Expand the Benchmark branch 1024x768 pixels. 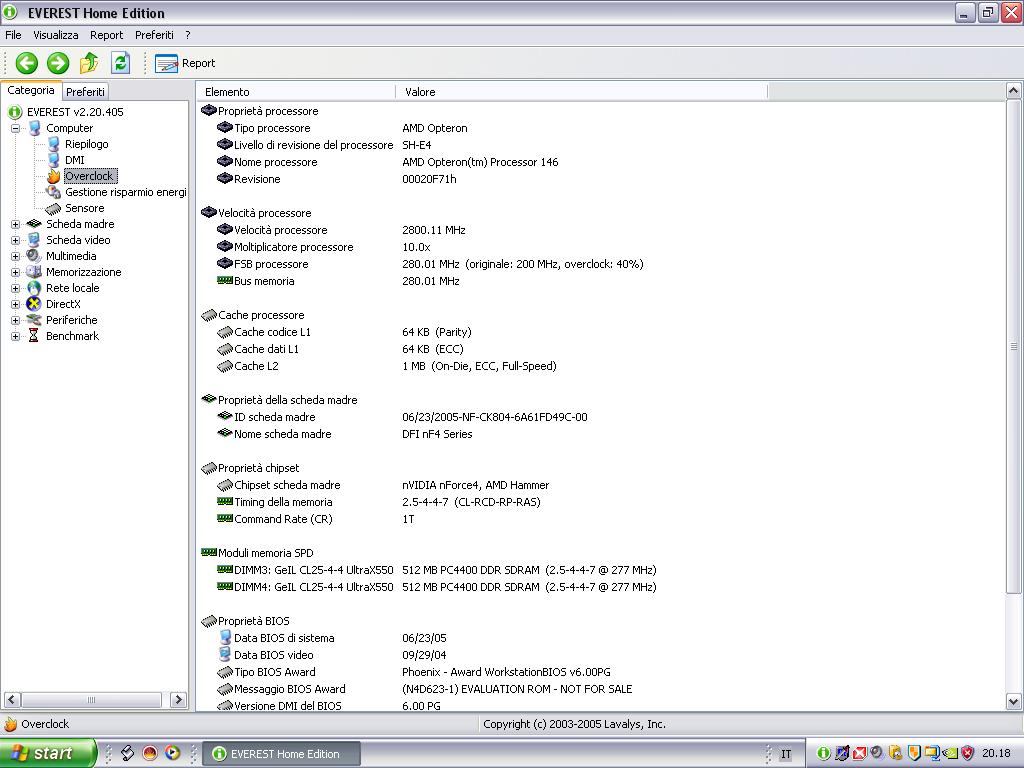coord(16,336)
